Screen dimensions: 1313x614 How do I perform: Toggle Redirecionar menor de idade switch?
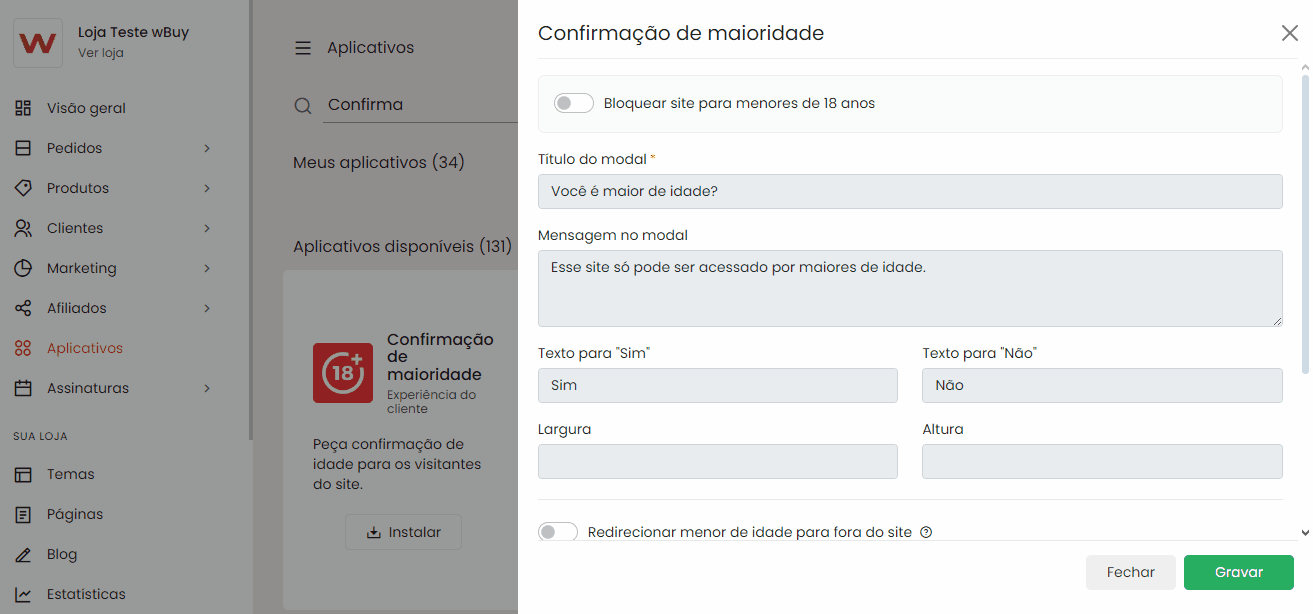(x=558, y=532)
